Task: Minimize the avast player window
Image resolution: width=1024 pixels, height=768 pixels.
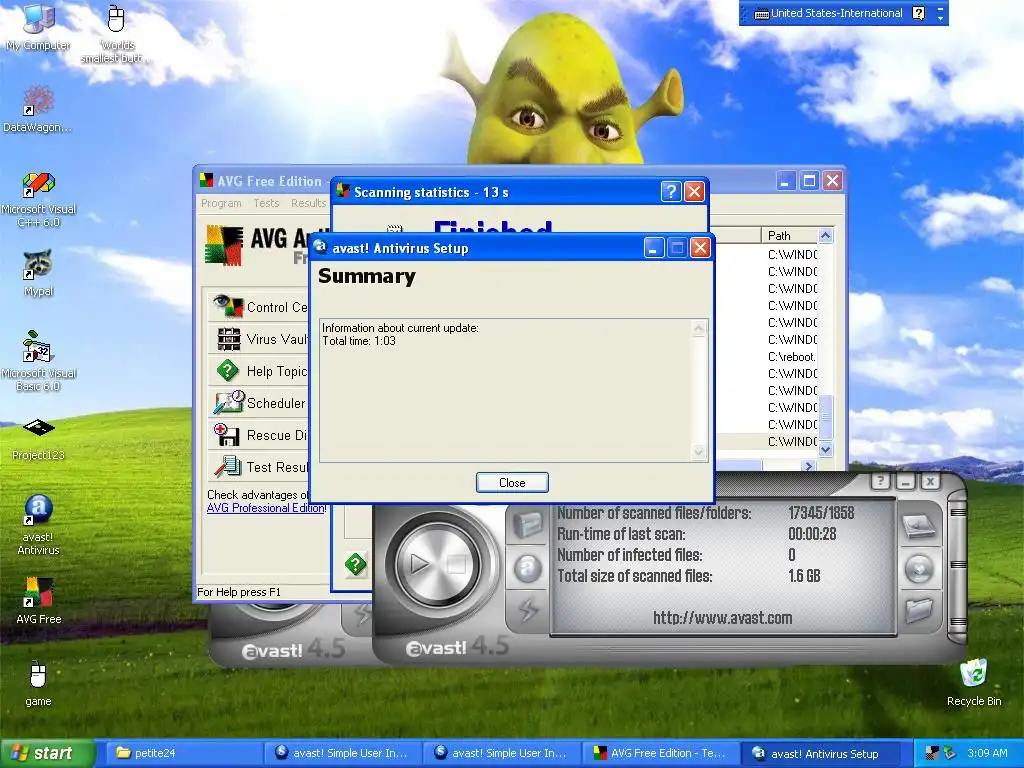Action: pos(905,482)
